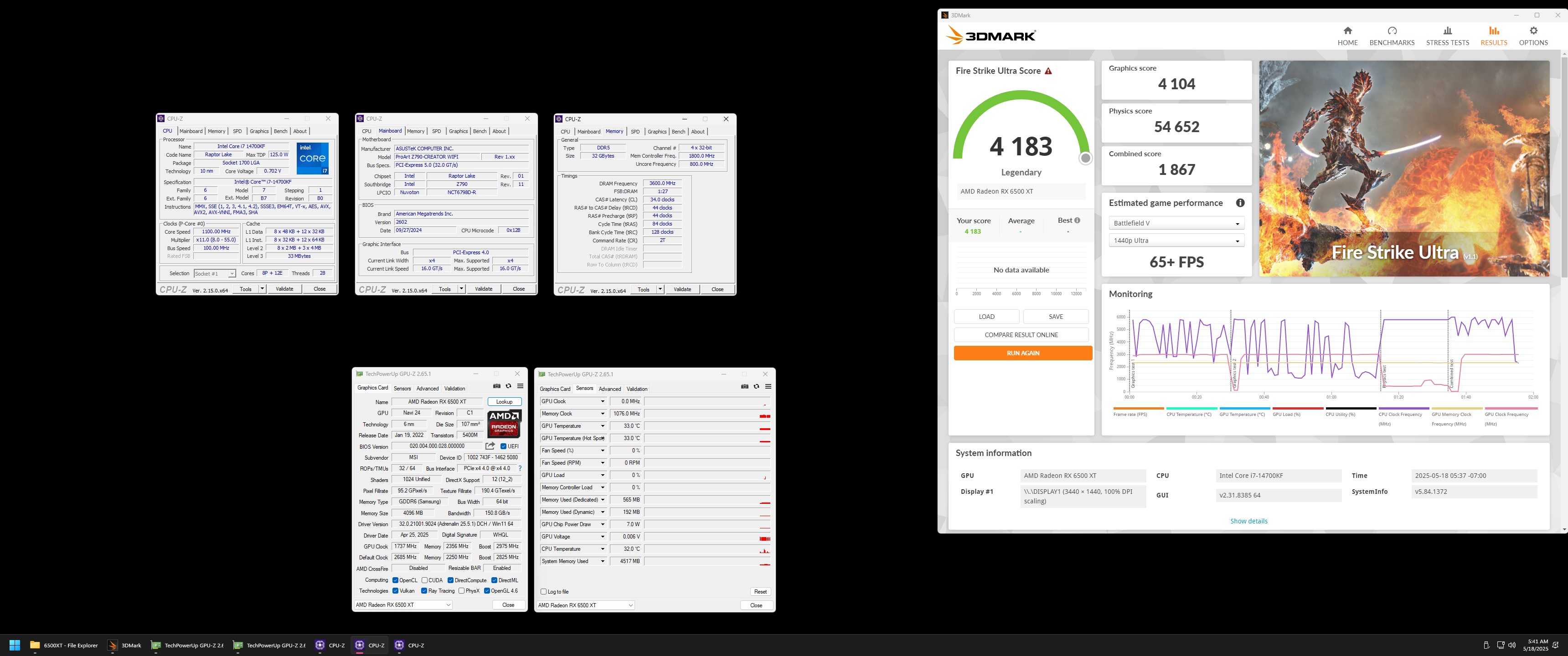The width and height of the screenshot is (1568, 656).
Task: Switch to Bench tab in CPU-Z Memory window
Action: coord(678,132)
